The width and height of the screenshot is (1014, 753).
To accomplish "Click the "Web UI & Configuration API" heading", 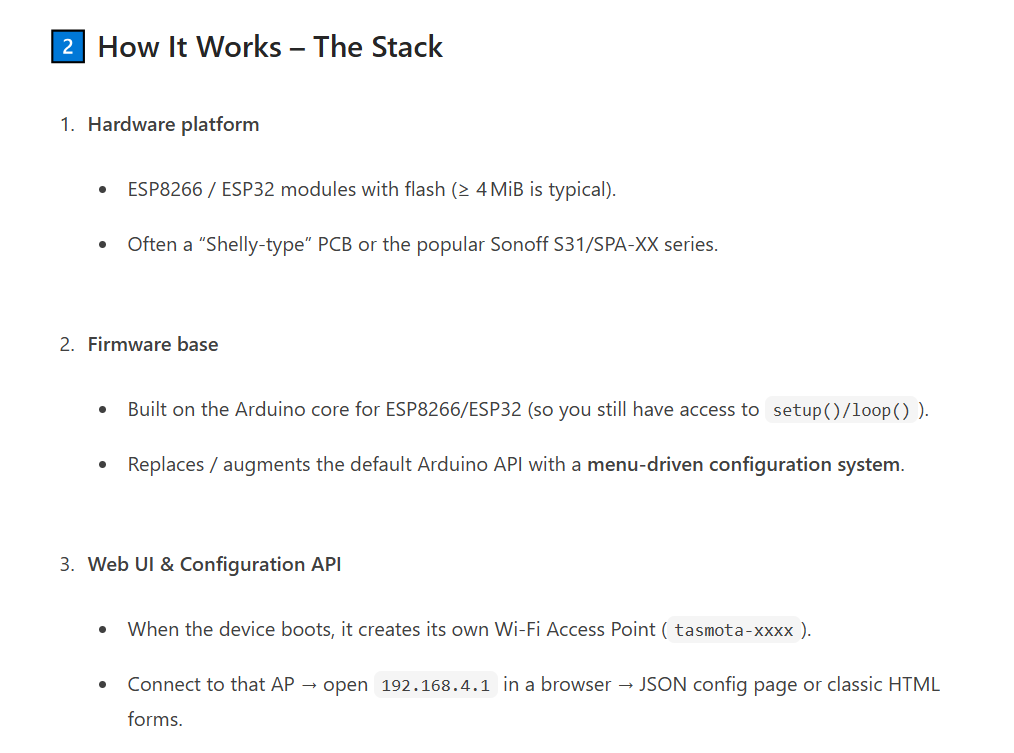I will tap(214, 564).
